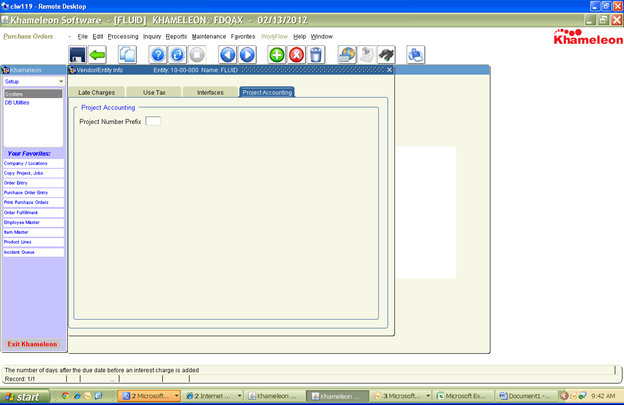The height and width of the screenshot is (405, 624).
Task: Click the red X cancel toolbar icon
Action: tap(296, 55)
